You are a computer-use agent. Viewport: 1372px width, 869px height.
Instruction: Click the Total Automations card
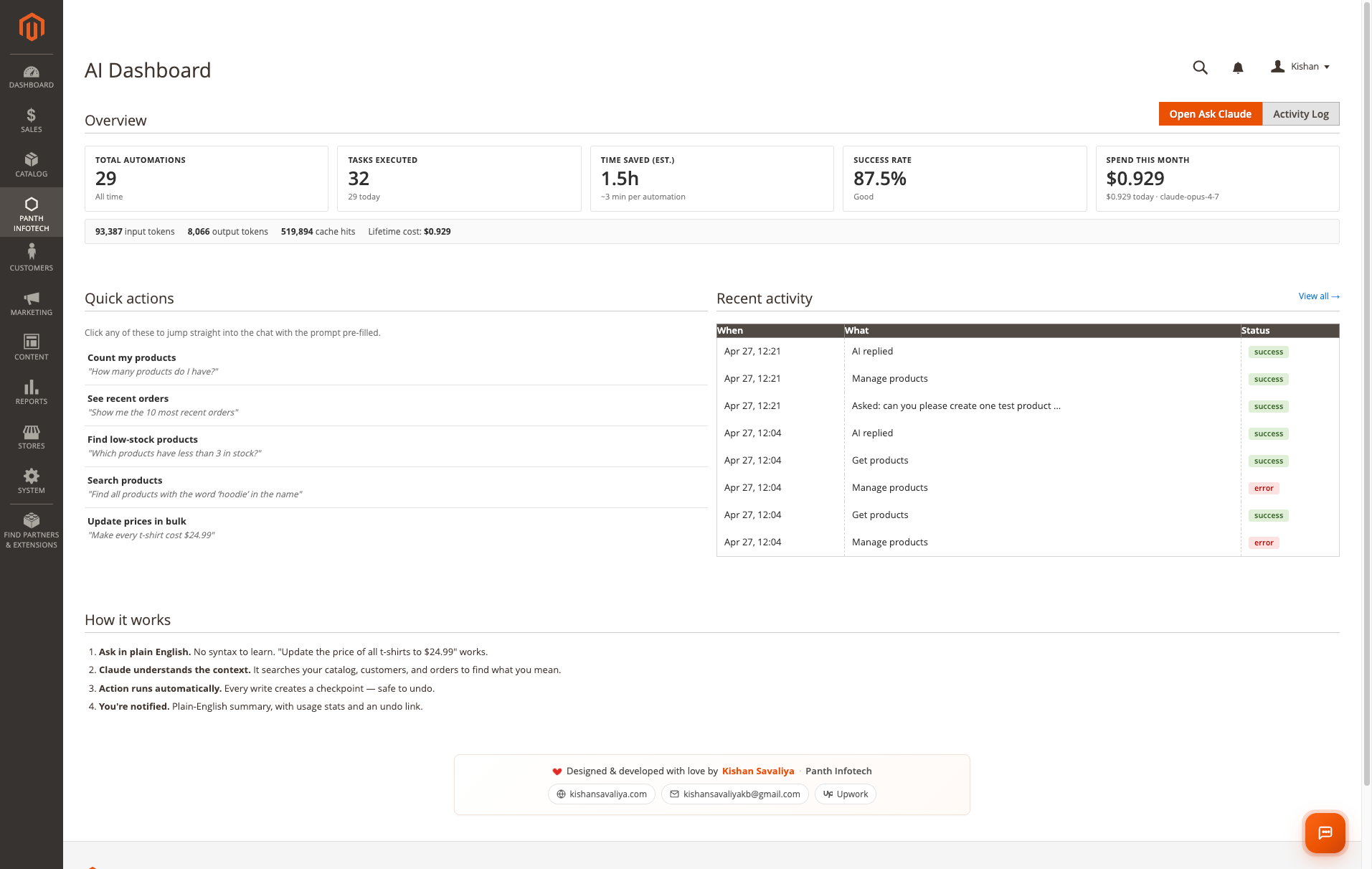207,179
